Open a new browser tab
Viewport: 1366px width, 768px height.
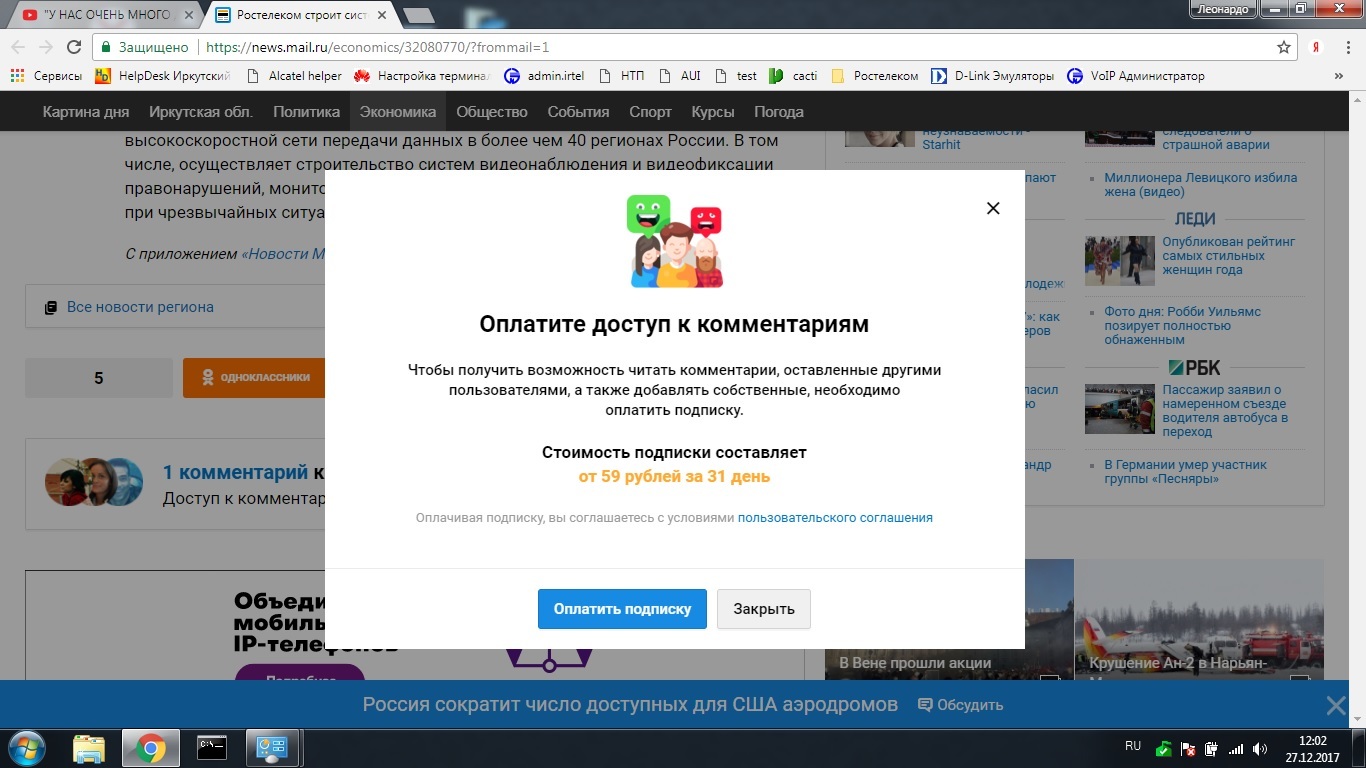[x=417, y=15]
